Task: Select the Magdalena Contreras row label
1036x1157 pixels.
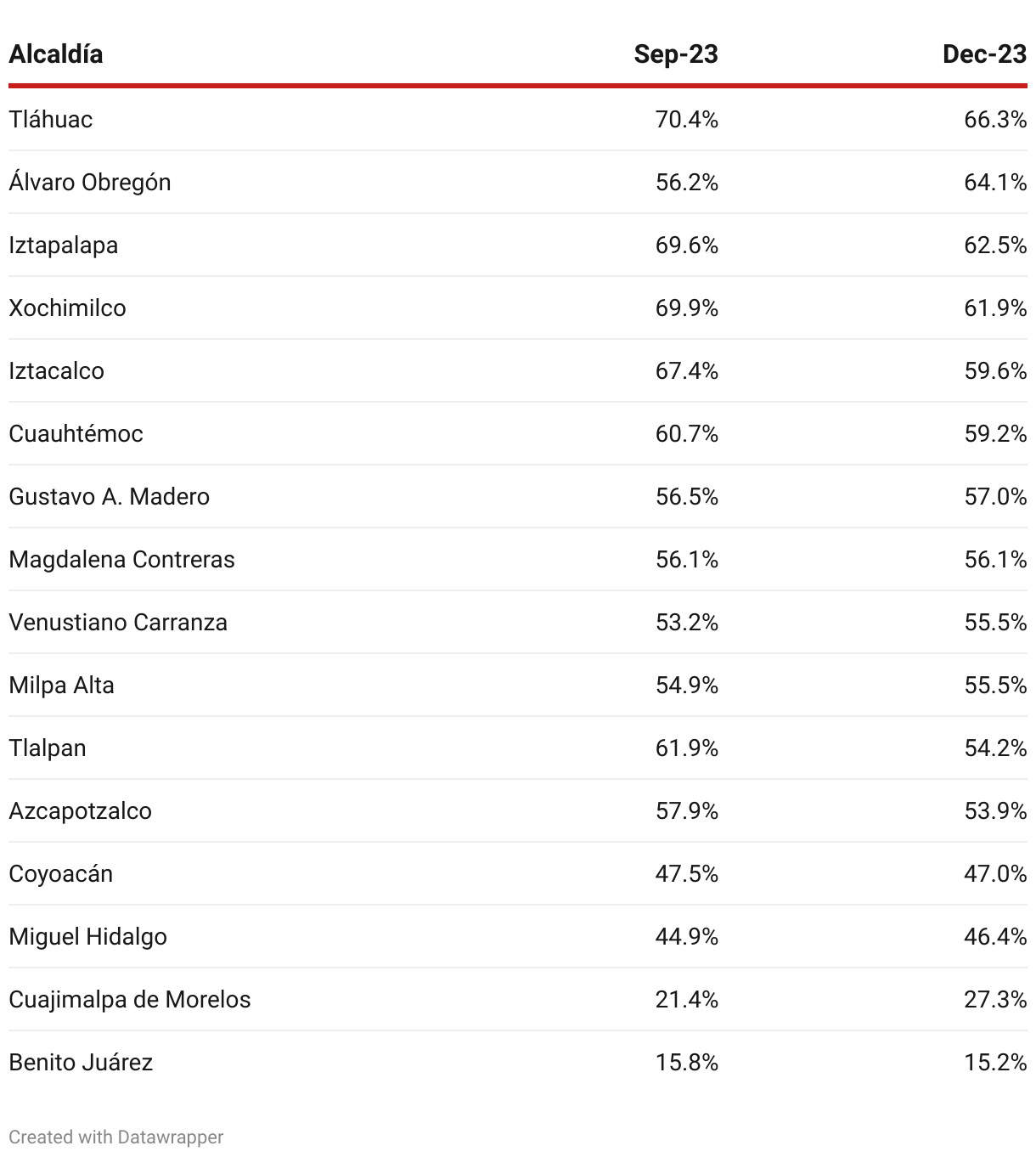Action: point(122,560)
